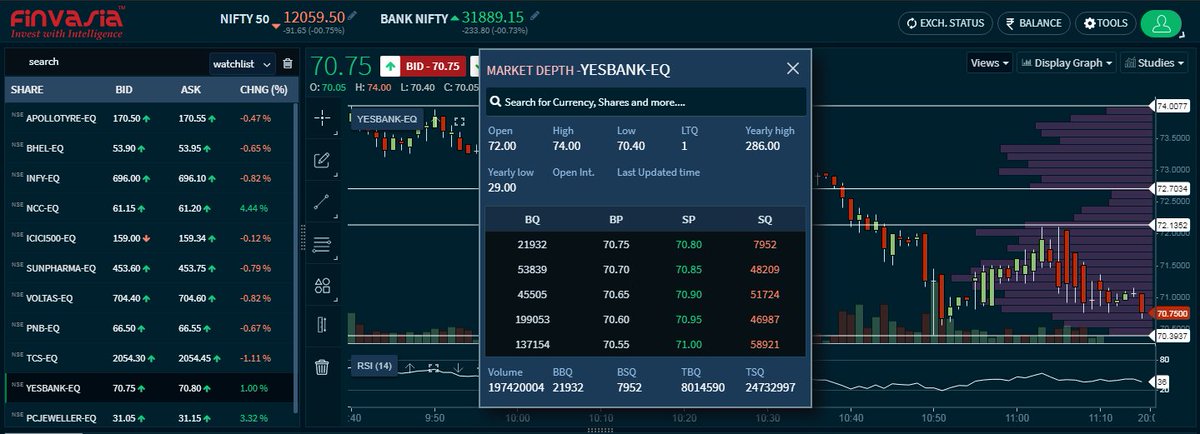Maximize the RSI panel

point(434,367)
